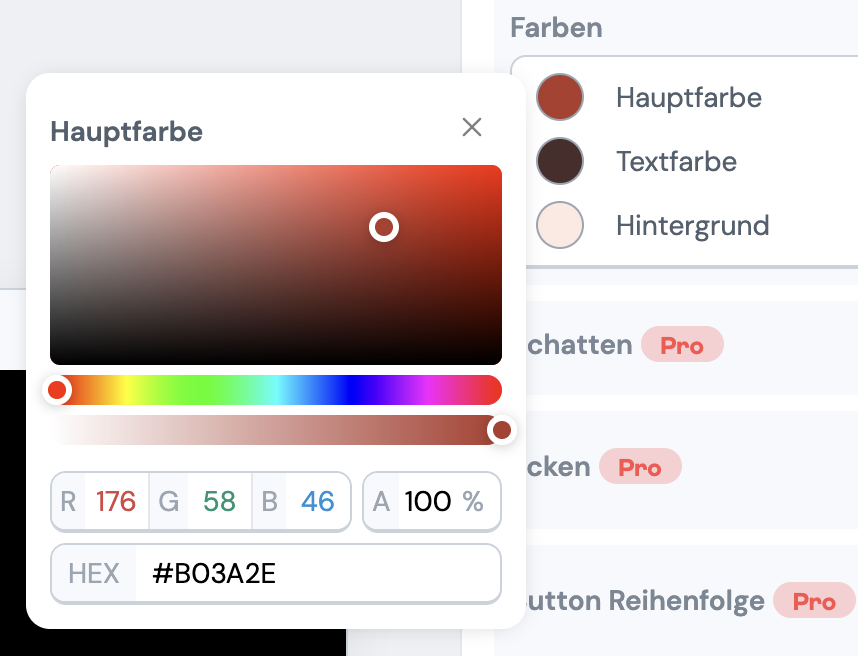Click the opacity slider handle on the right
This screenshot has height=656, width=858.
tap(502, 430)
